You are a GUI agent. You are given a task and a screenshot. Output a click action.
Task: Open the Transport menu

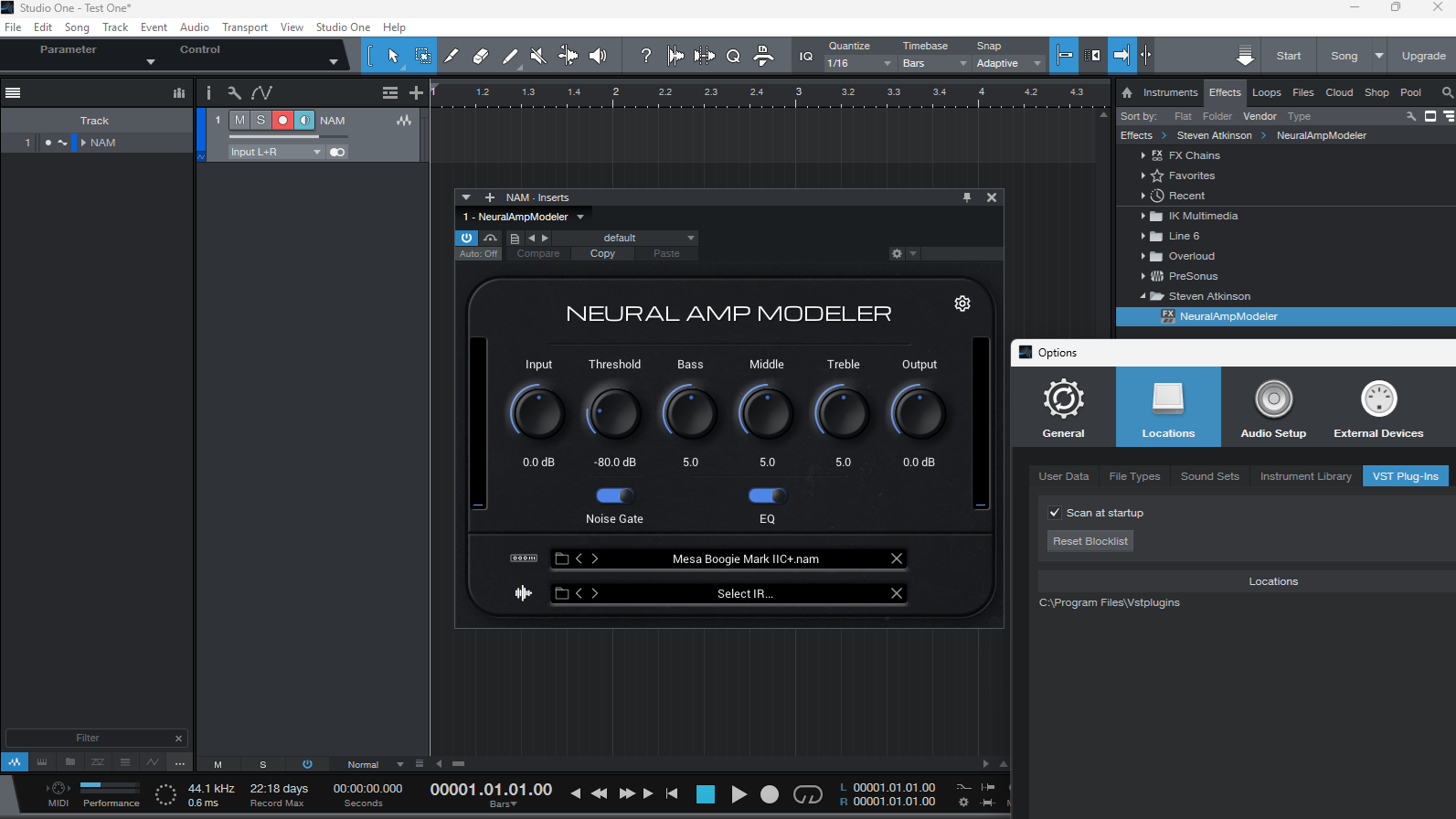[x=244, y=27]
